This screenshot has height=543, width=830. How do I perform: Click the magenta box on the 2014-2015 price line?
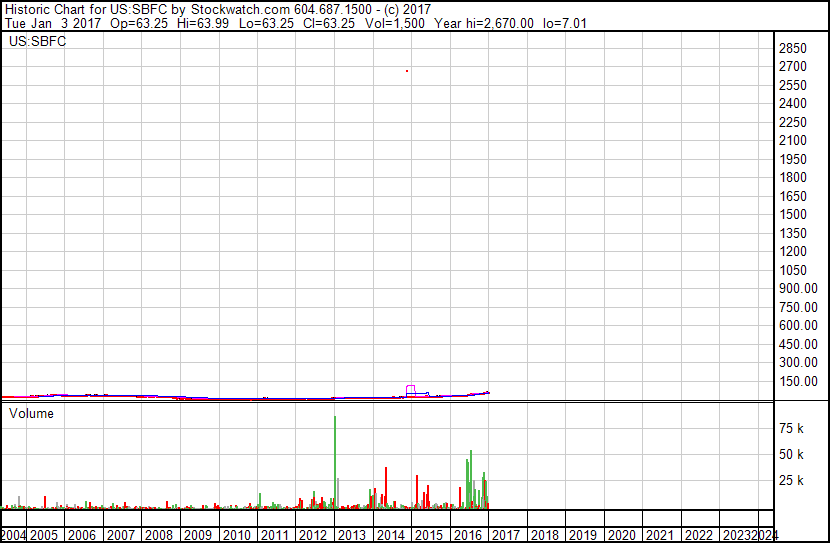410,391
